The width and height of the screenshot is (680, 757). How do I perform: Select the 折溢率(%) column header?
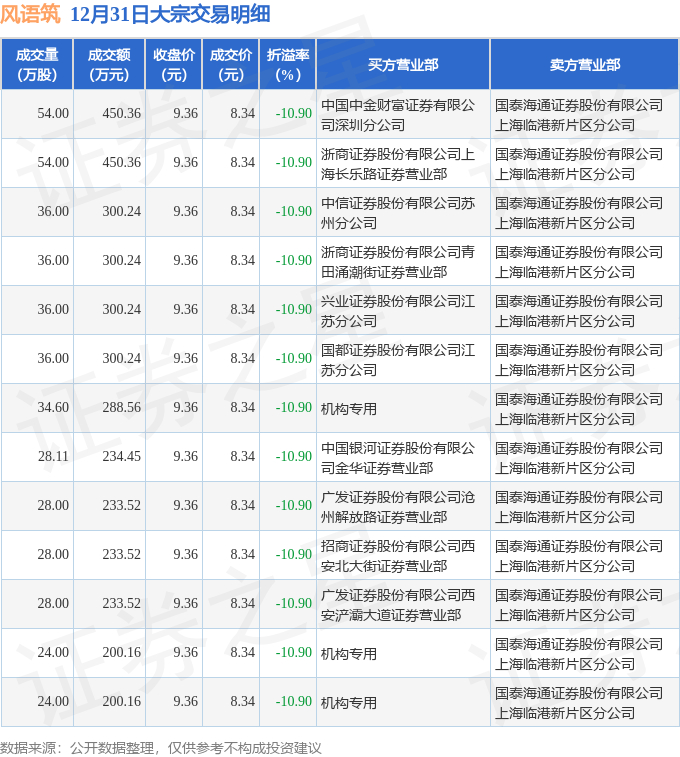pos(288,65)
